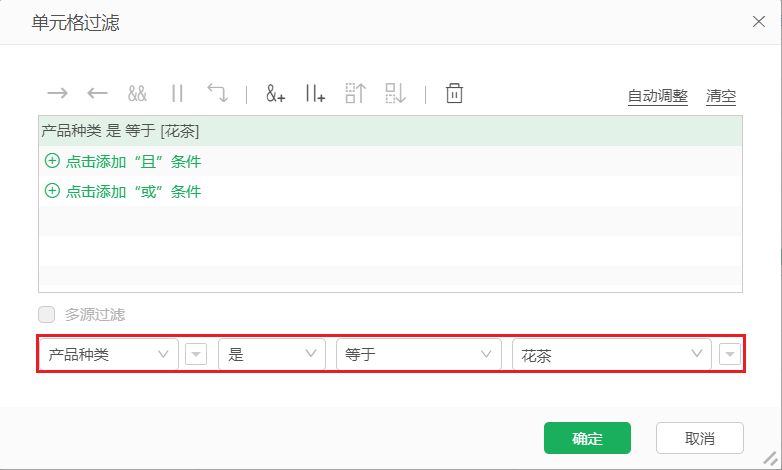The image size is (782, 470).
Task: Click the outdent left arrow icon
Action: pos(97,93)
